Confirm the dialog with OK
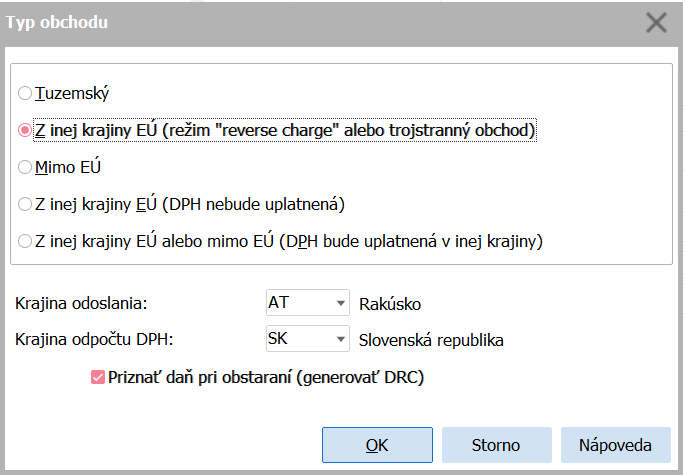 (x=377, y=445)
